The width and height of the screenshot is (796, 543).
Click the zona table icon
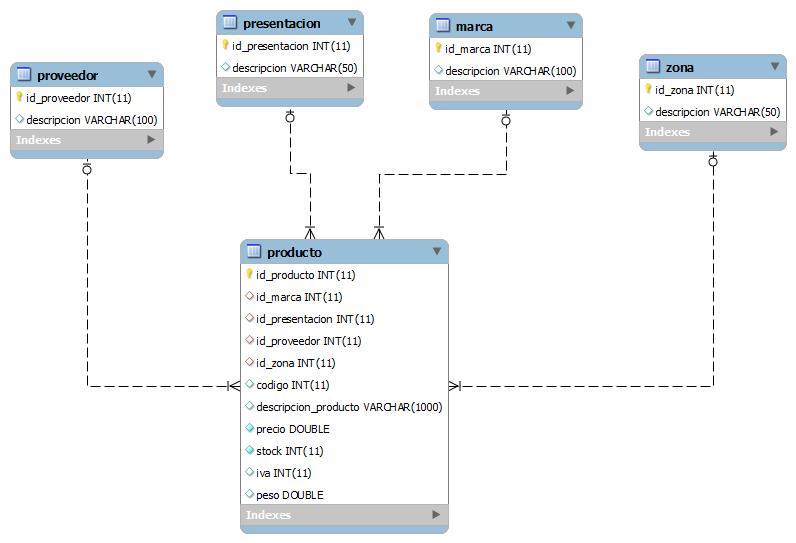[653, 66]
